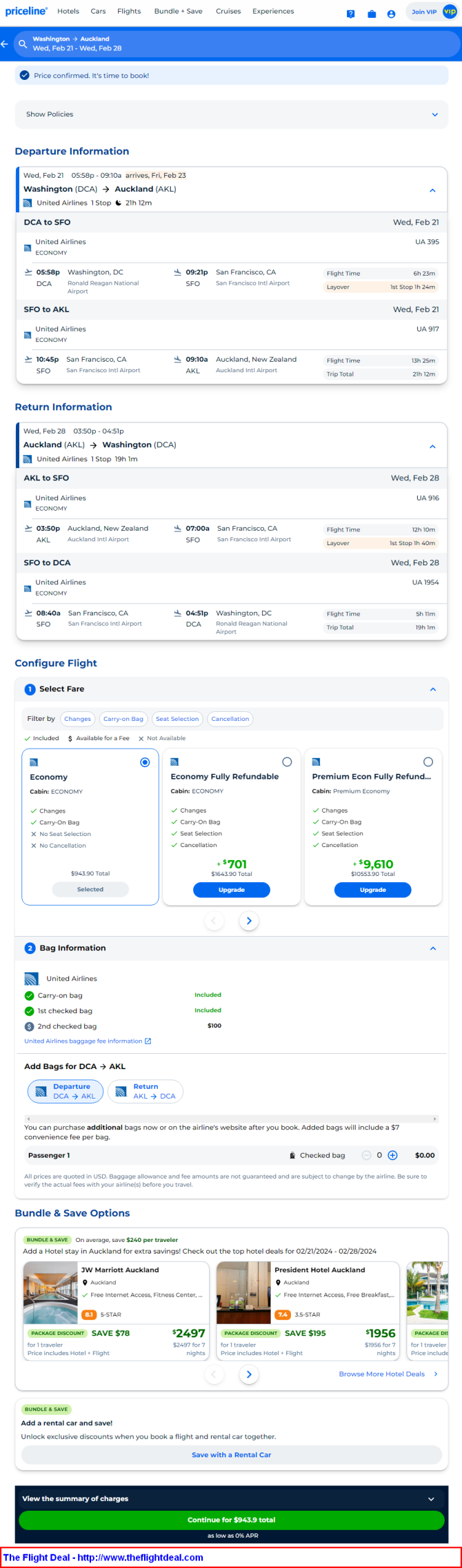
Task: Collapse the Bag Information section
Action: [432, 948]
